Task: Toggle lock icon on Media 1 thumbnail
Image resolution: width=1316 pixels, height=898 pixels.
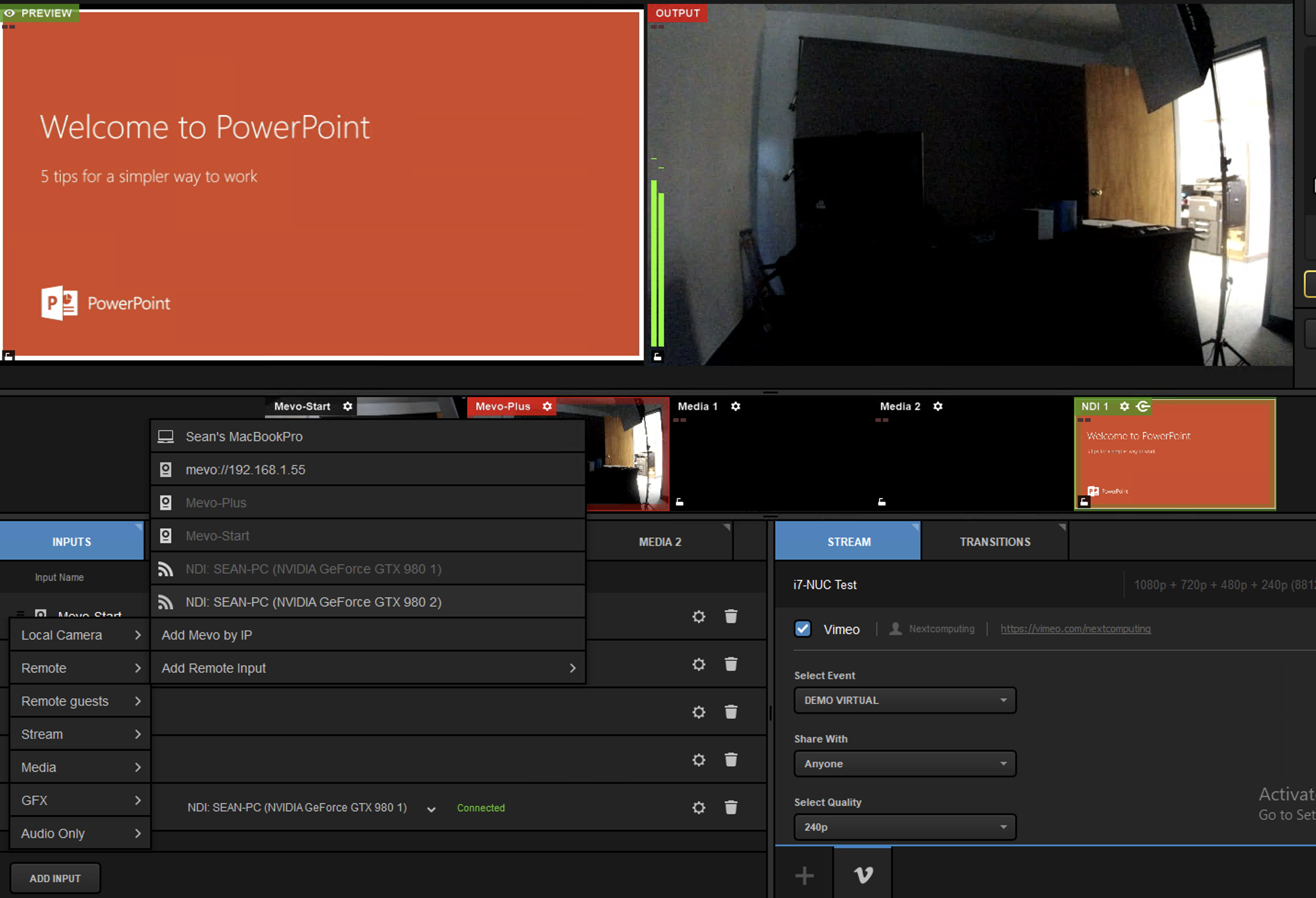Action: click(x=680, y=502)
